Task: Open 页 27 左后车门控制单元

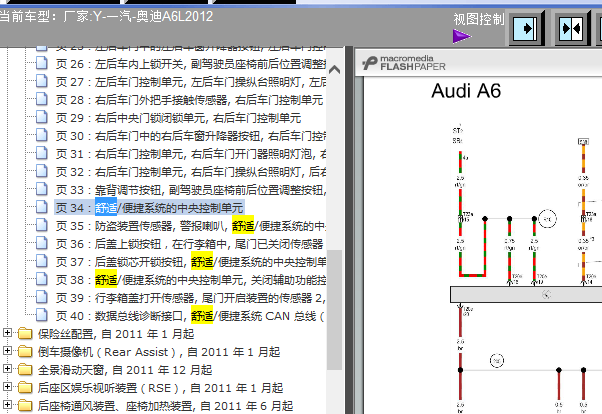Action: (191, 82)
